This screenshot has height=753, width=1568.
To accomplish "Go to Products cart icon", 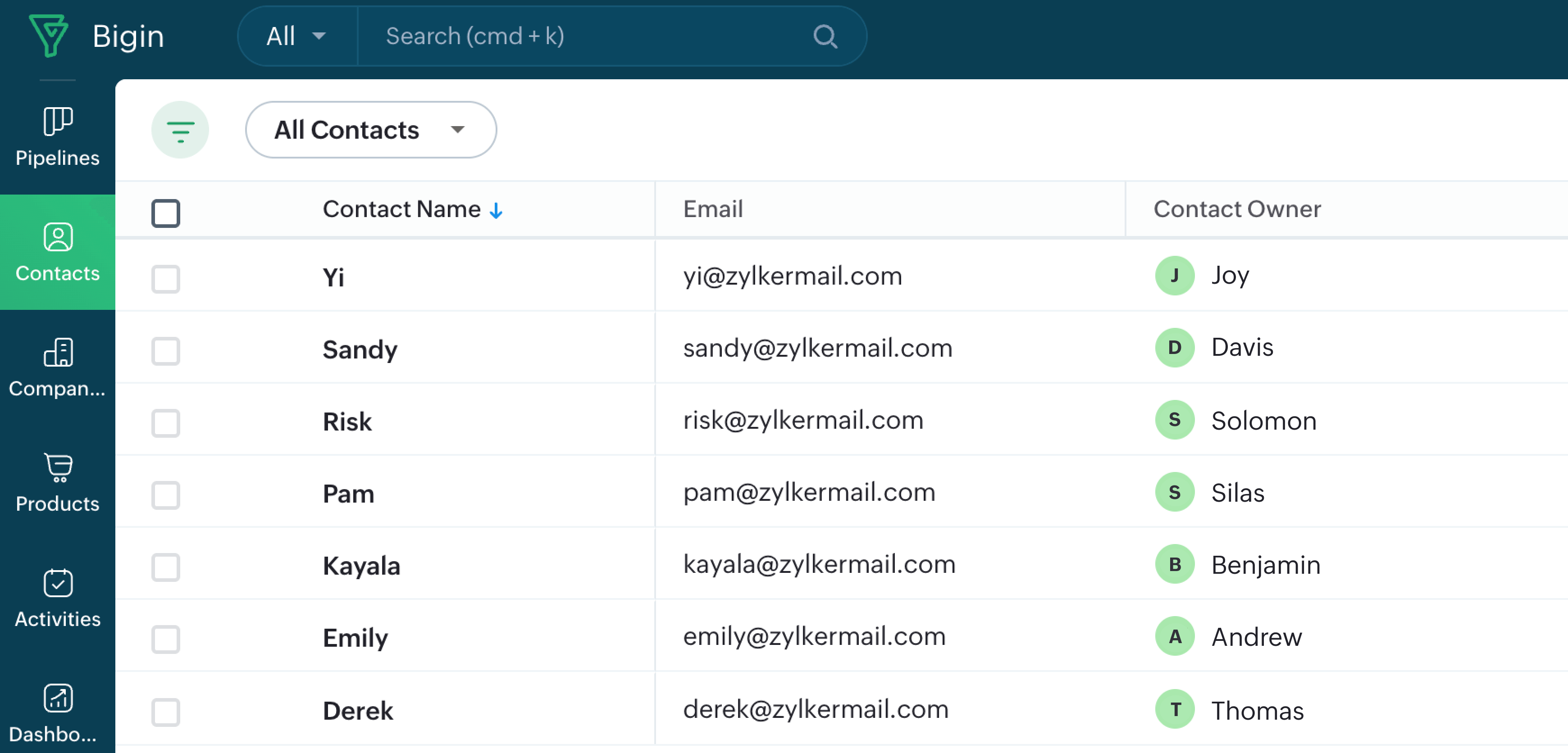I will click(x=58, y=468).
